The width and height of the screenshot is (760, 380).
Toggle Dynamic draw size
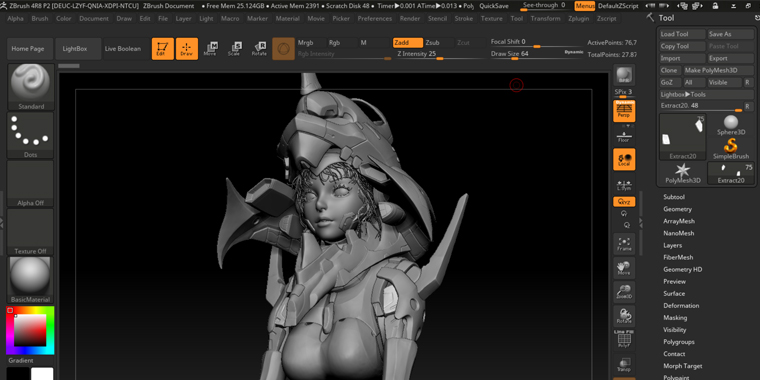pos(574,51)
